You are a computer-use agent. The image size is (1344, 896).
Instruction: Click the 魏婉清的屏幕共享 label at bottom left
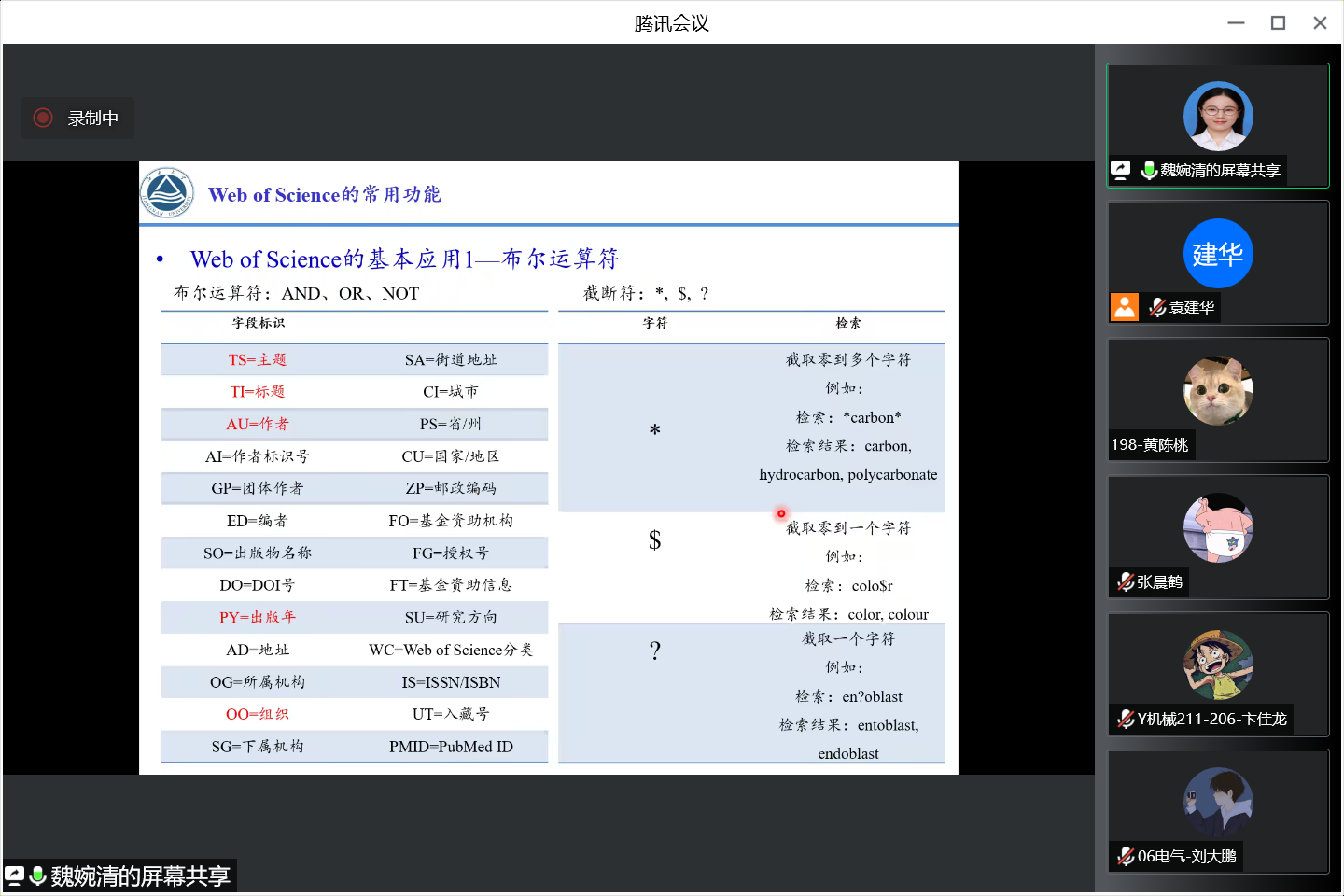pos(140,876)
